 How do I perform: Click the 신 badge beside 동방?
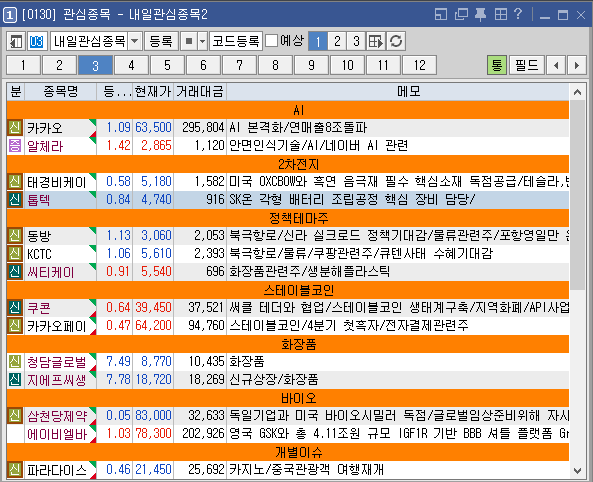click(x=15, y=235)
